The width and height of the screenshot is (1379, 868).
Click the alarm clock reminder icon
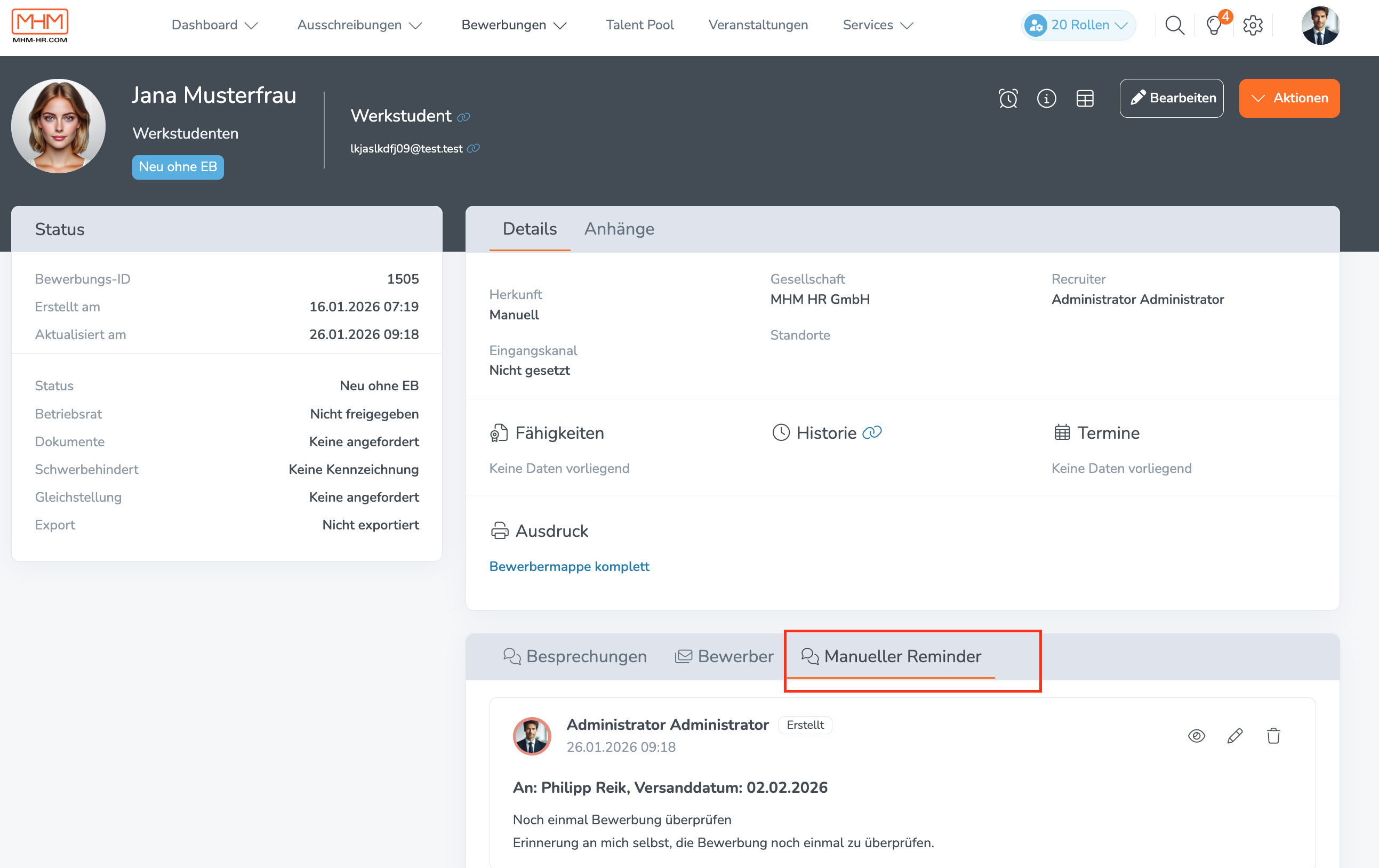(x=1008, y=99)
